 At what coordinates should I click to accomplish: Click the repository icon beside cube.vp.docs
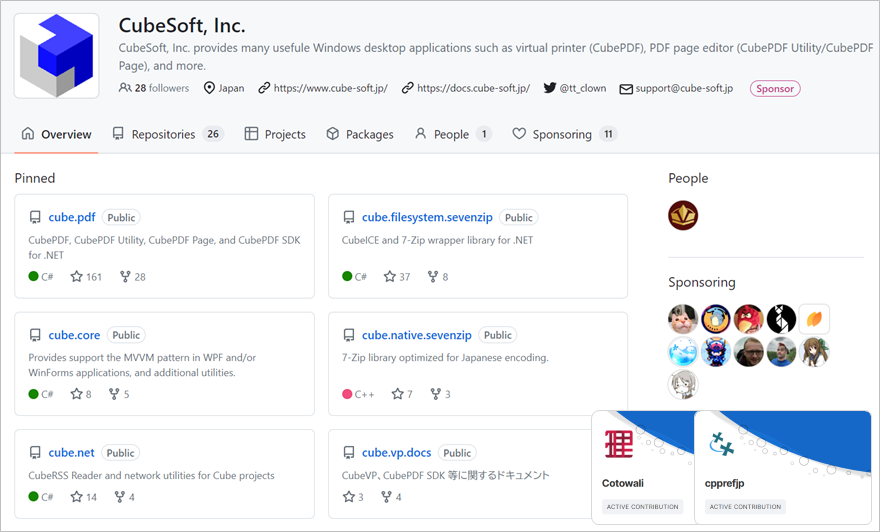349,452
